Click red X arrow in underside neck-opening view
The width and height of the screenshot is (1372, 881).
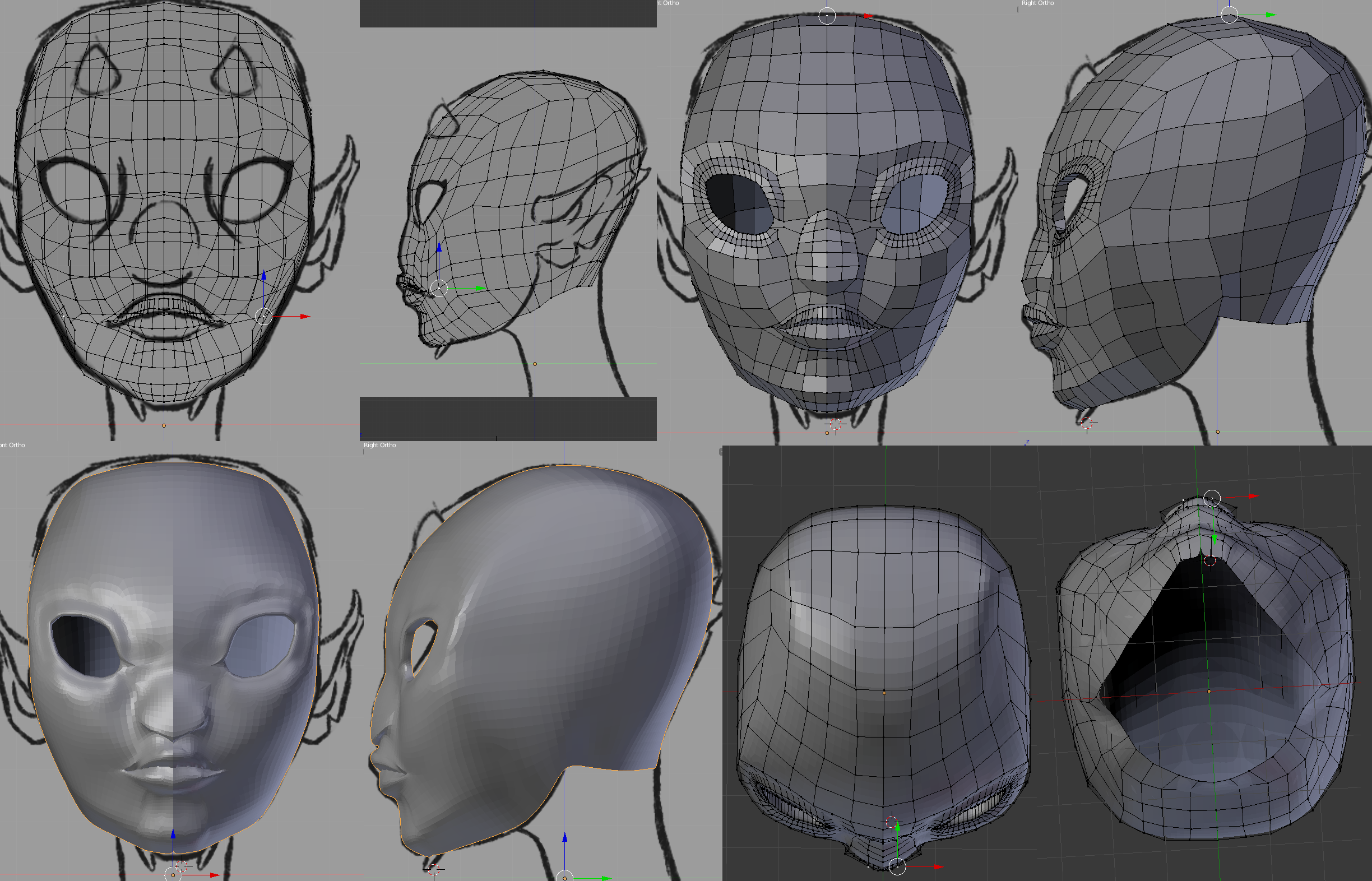[x=1254, y=496]
